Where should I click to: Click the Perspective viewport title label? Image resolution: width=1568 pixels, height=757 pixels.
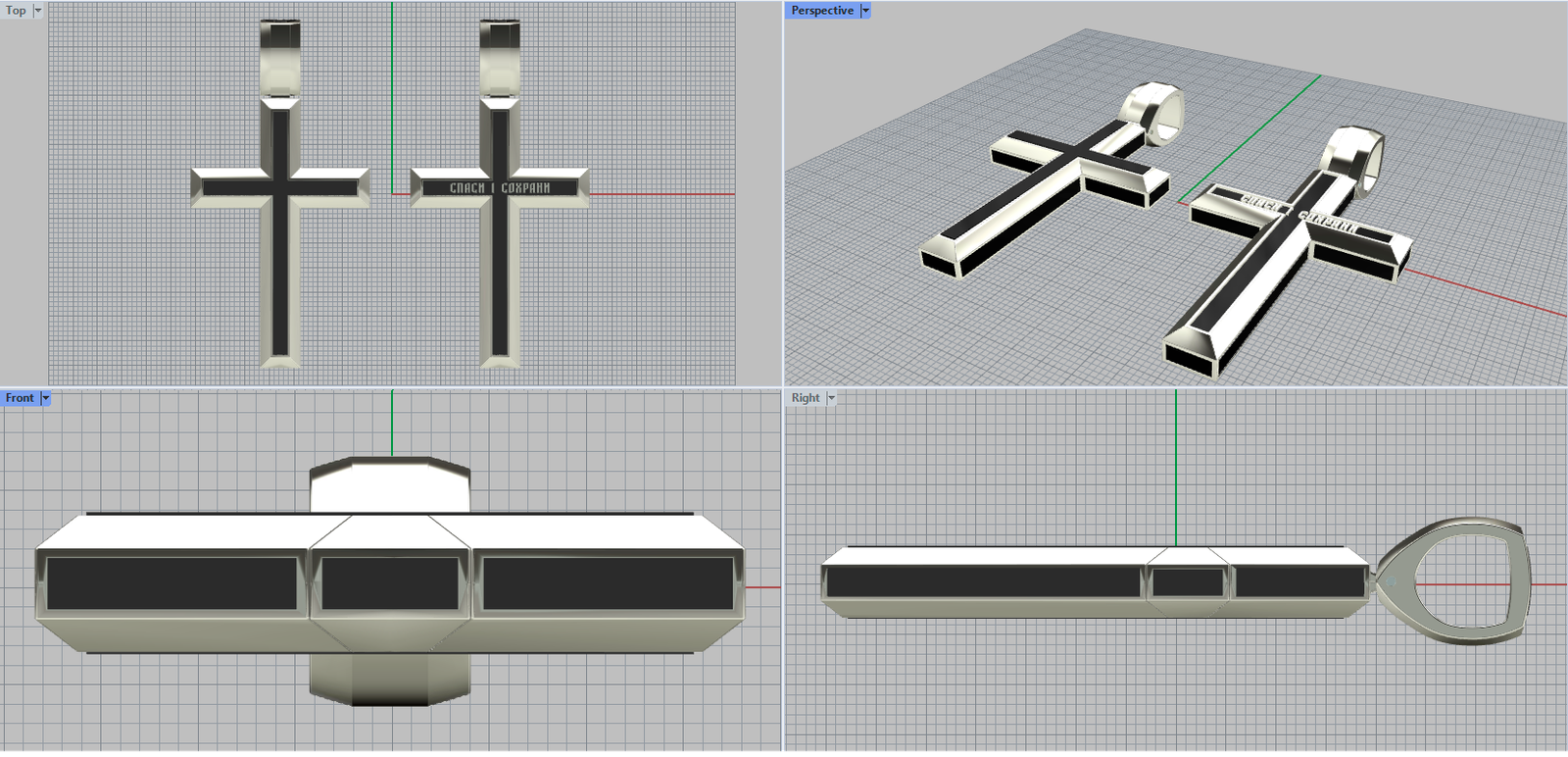coord(822,11)
